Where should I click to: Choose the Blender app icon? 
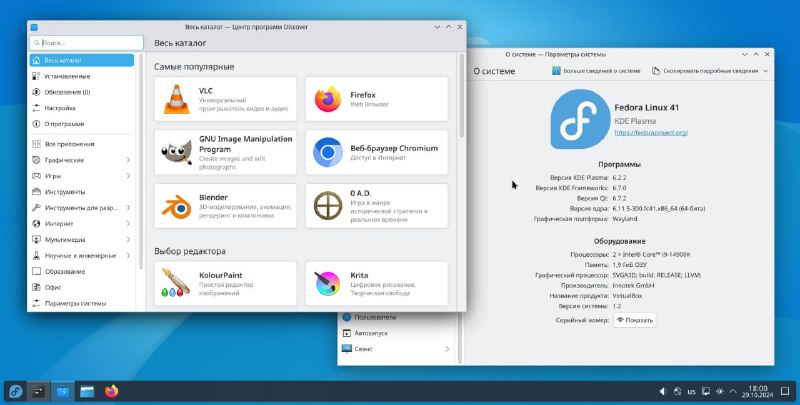176,206
